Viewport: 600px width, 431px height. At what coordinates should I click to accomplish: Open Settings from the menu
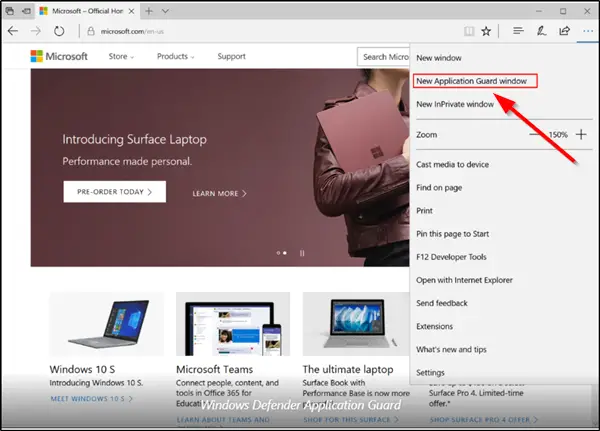[x=430, y=372]
